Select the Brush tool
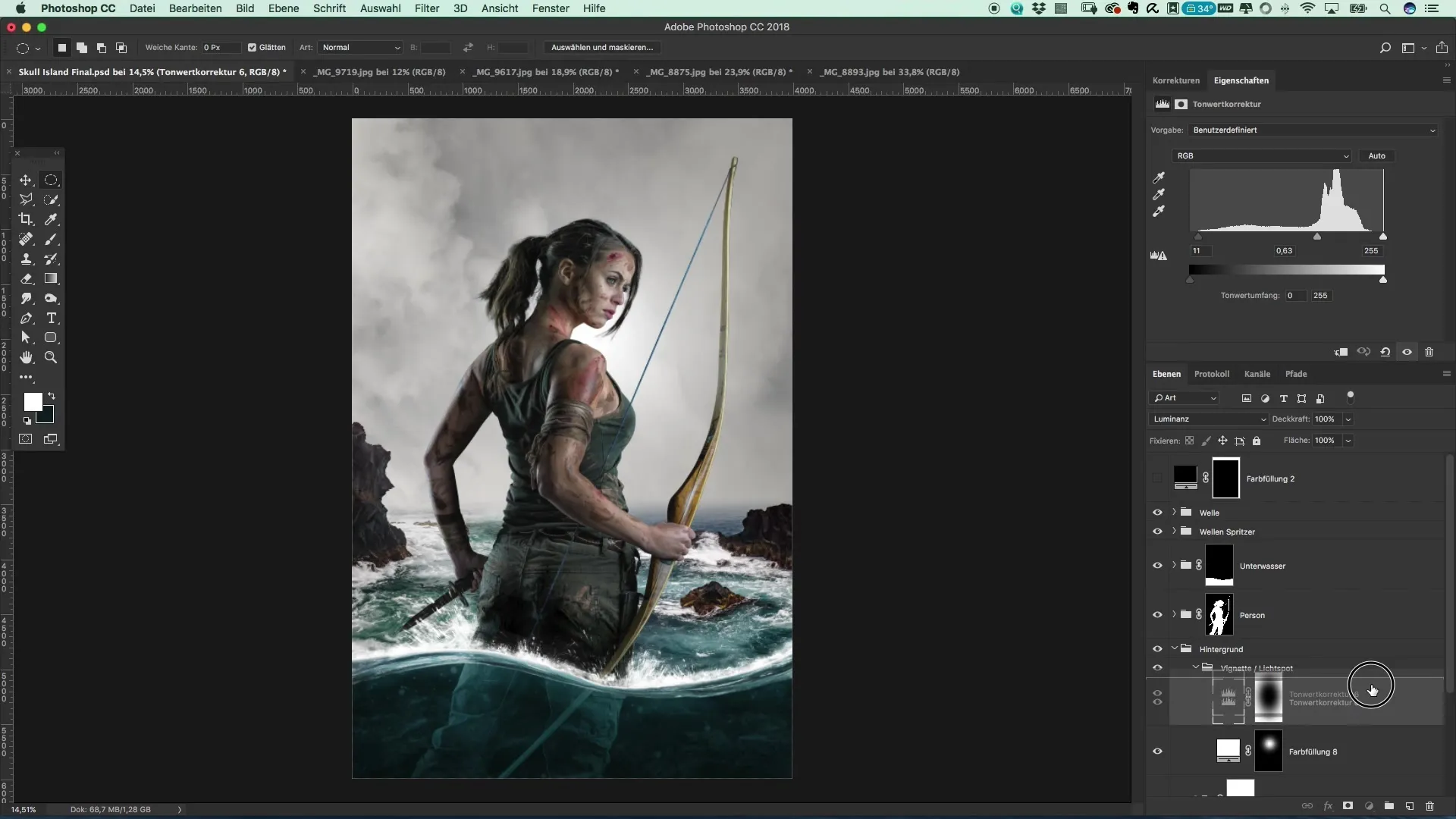 point(51,239)
